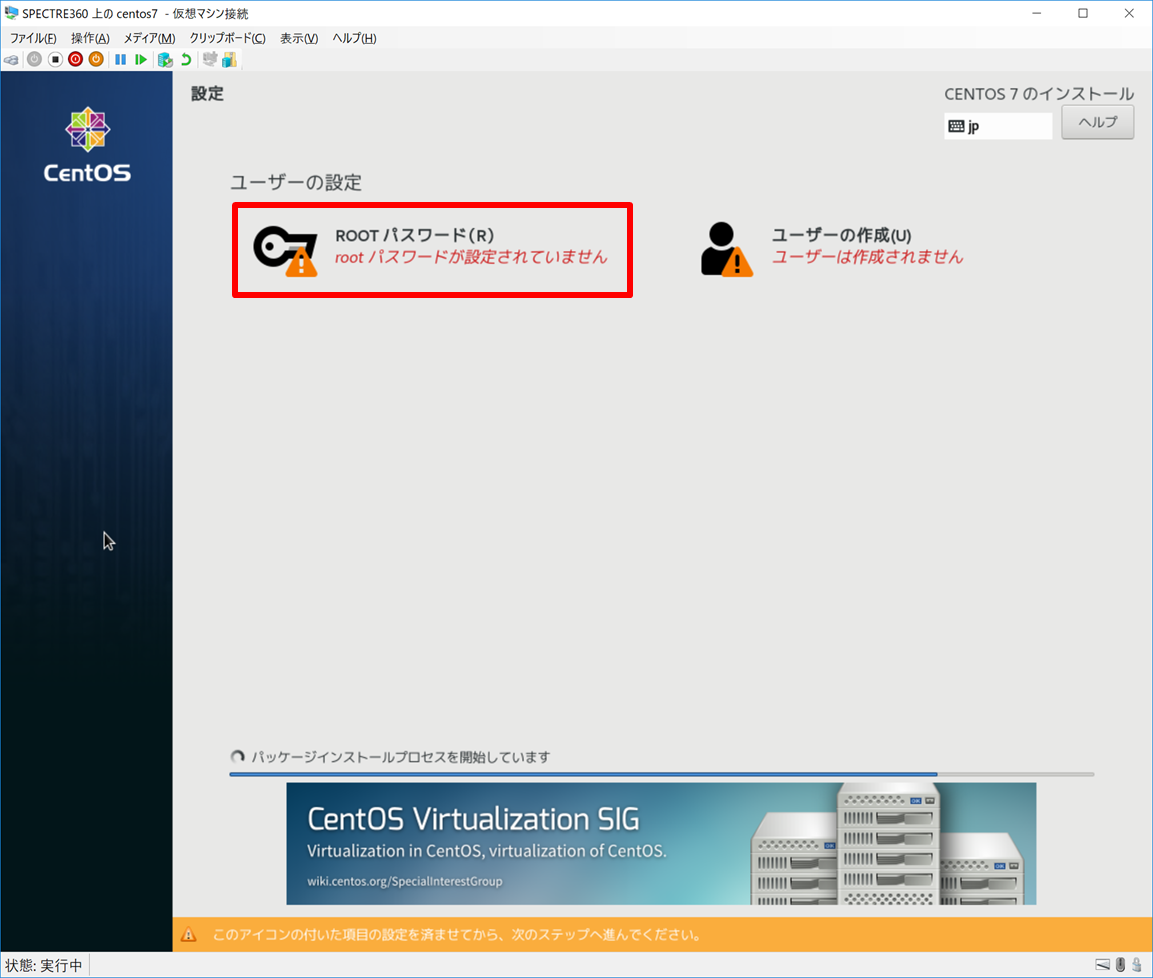1153x978 pixels.
Task: Pause the virtual machine with blue bars icon
Action: click(x=121, y=60)
